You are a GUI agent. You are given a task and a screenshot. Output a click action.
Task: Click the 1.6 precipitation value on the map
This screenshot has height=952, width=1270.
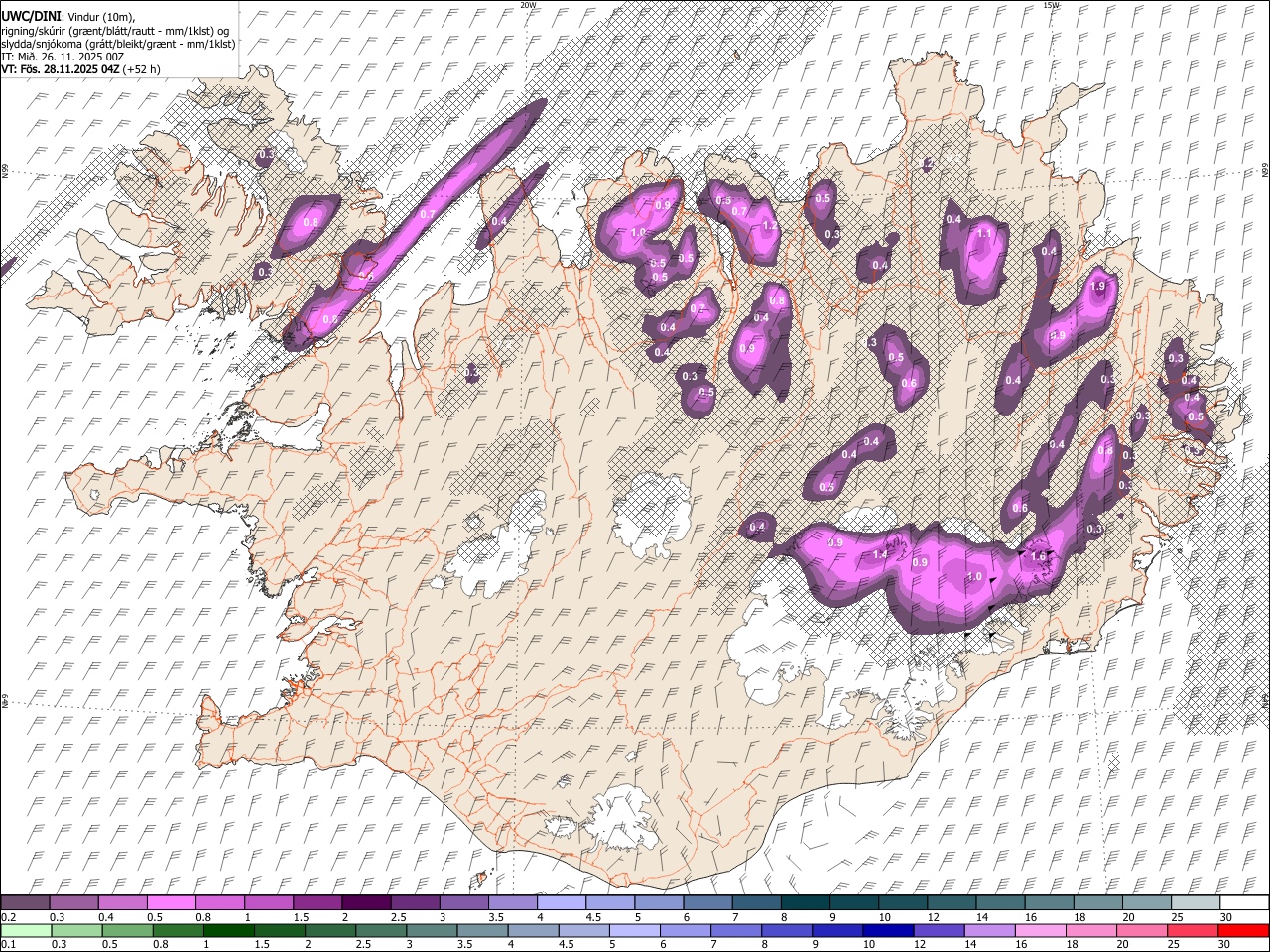[x=1039, y=557]
